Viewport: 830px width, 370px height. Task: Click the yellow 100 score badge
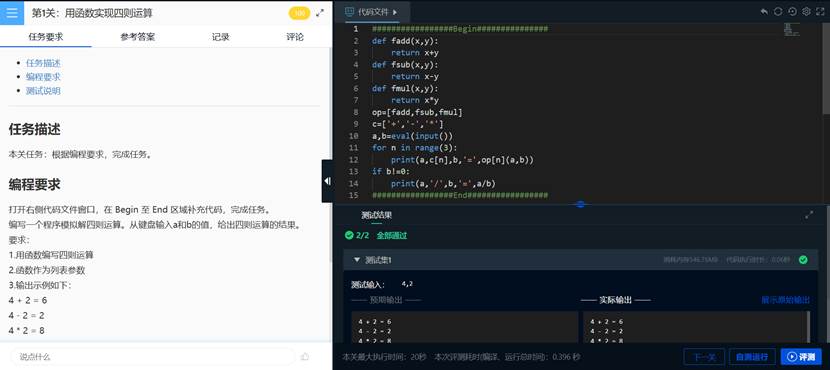pos(300,13)
